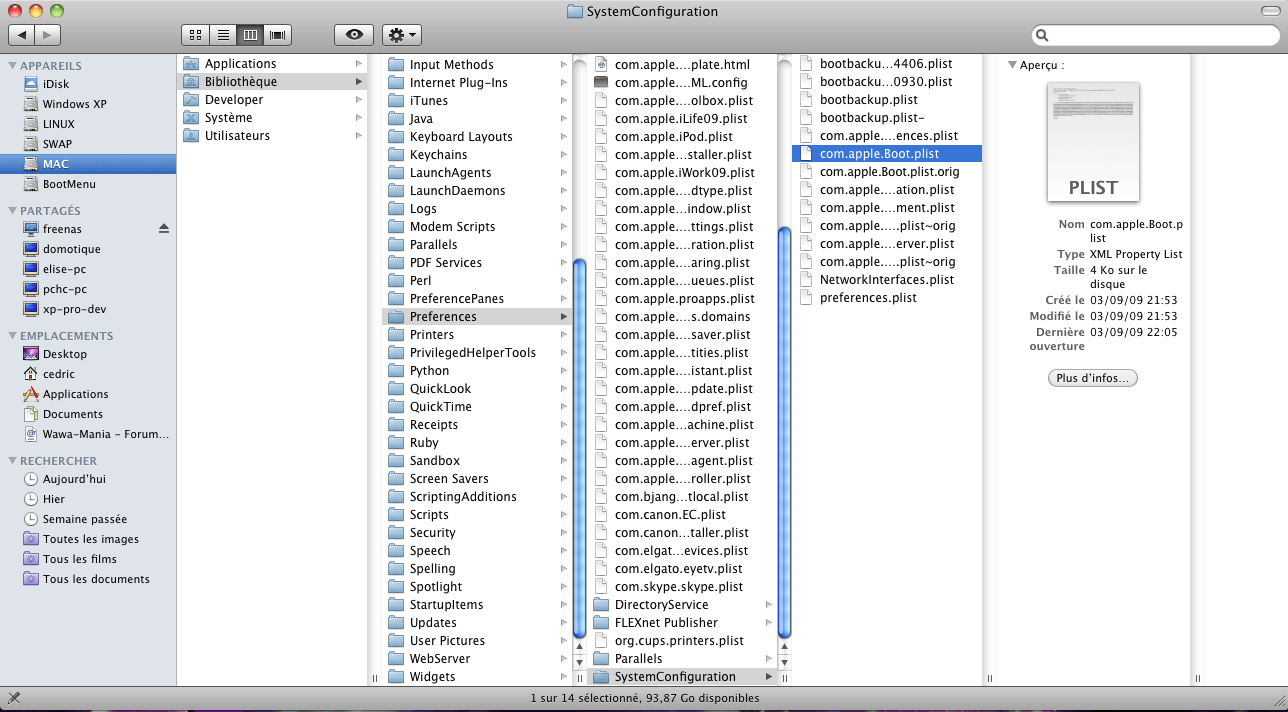Select com.elgato.eyetv.plist
The width and height of the screenshot is (1288, 712).
click(680, 569)
